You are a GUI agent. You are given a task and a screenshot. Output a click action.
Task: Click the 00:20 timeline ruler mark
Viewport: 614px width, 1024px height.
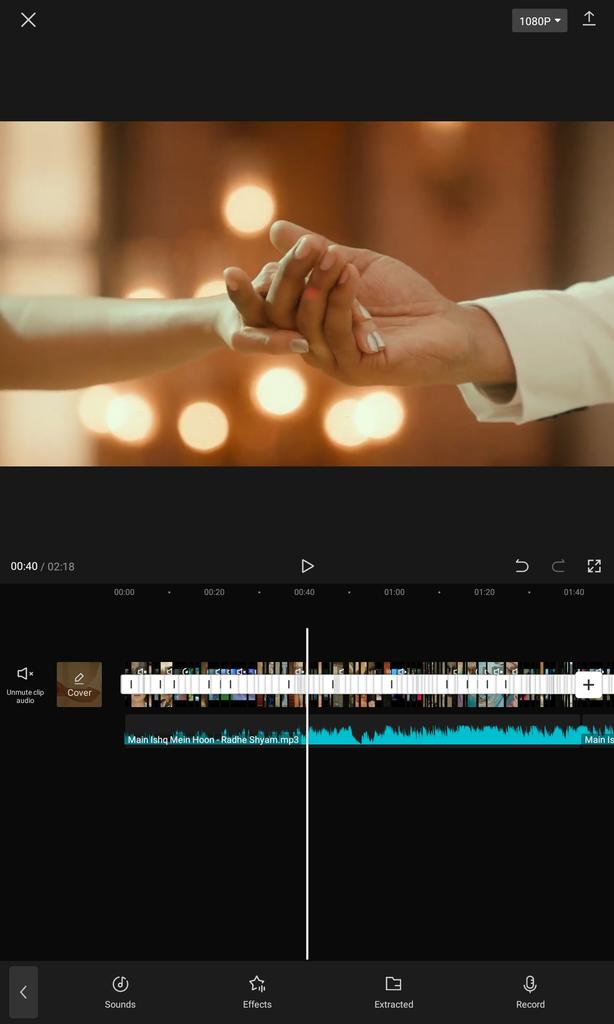214,592
